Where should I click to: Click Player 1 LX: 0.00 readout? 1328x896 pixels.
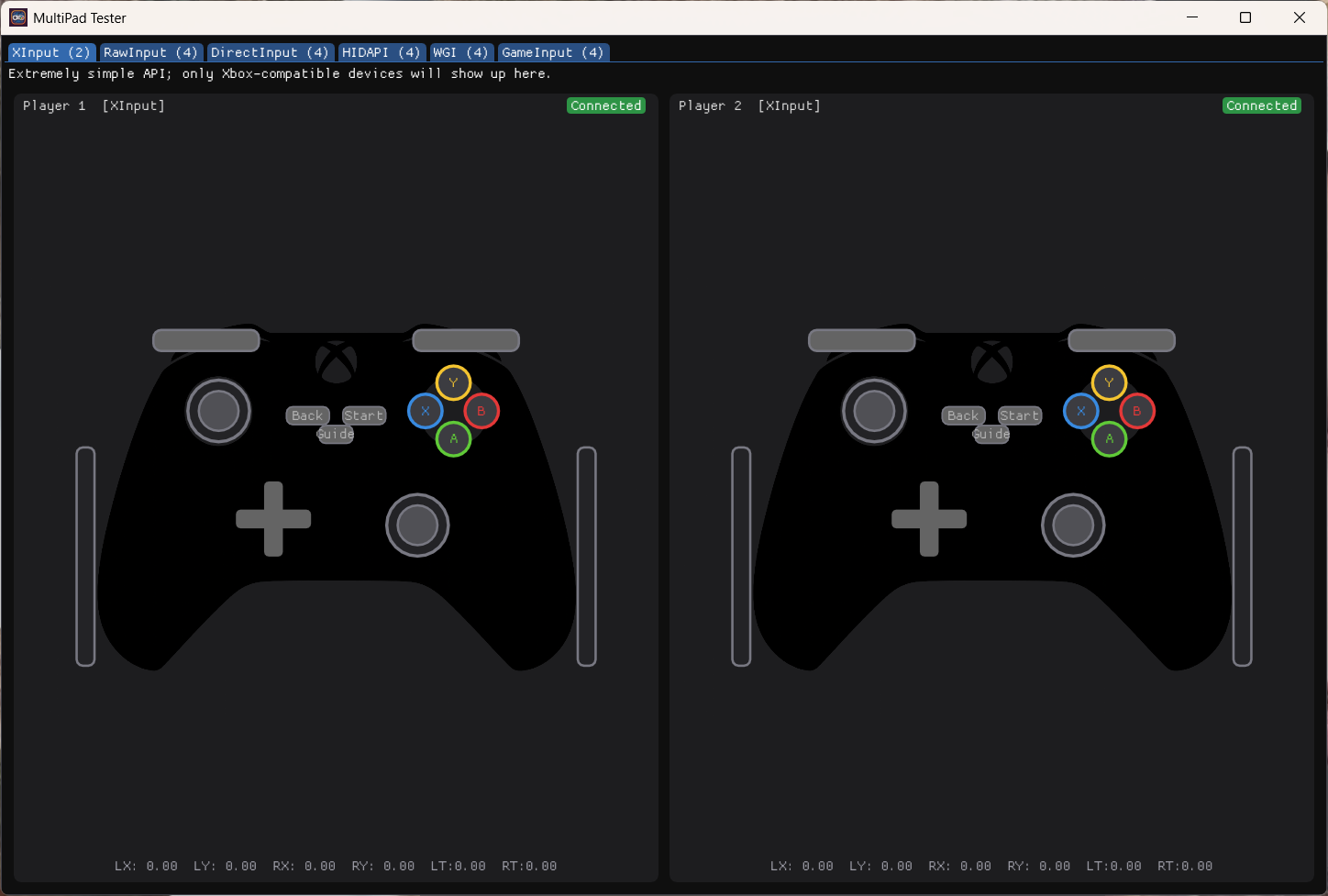147,866
